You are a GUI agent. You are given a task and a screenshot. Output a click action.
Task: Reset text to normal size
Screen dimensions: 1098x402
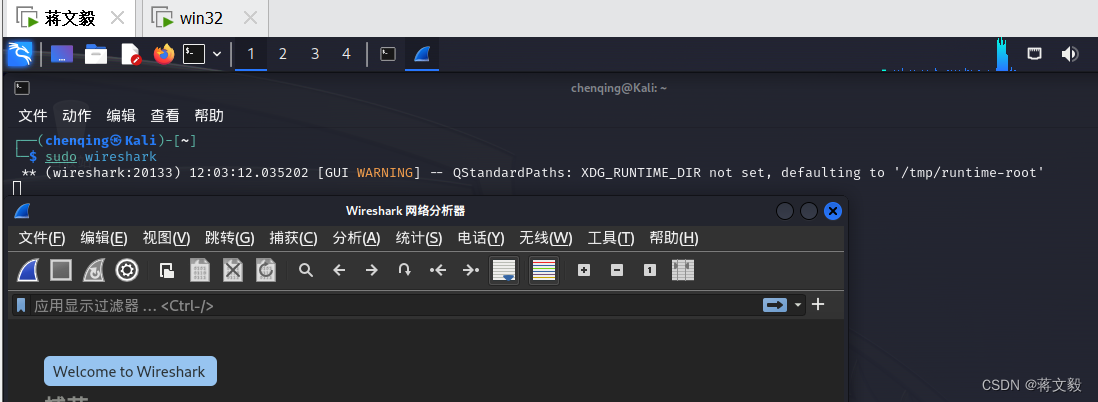click(650, 270)
